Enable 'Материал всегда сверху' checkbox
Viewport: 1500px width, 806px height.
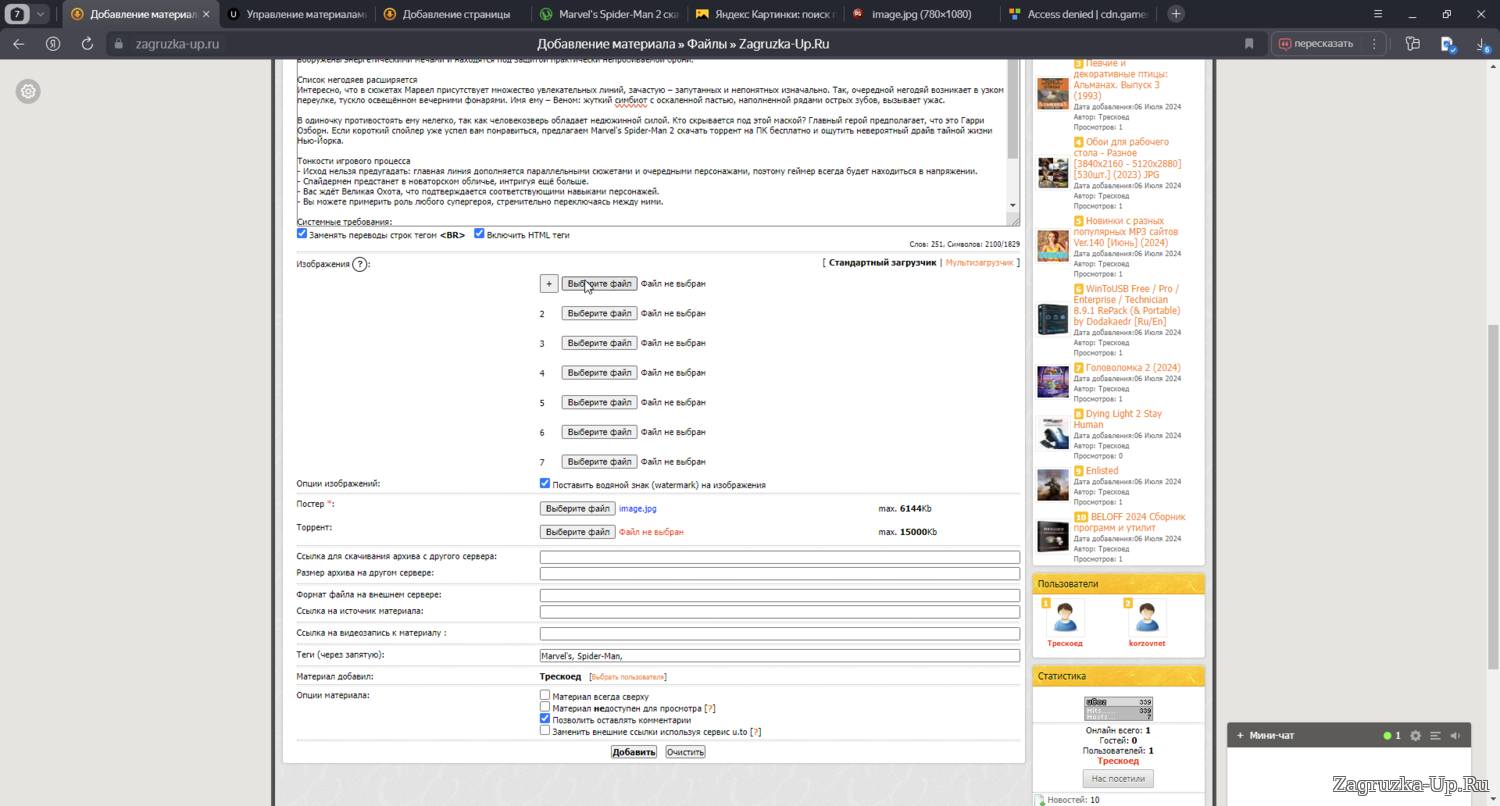click(545, 695)
